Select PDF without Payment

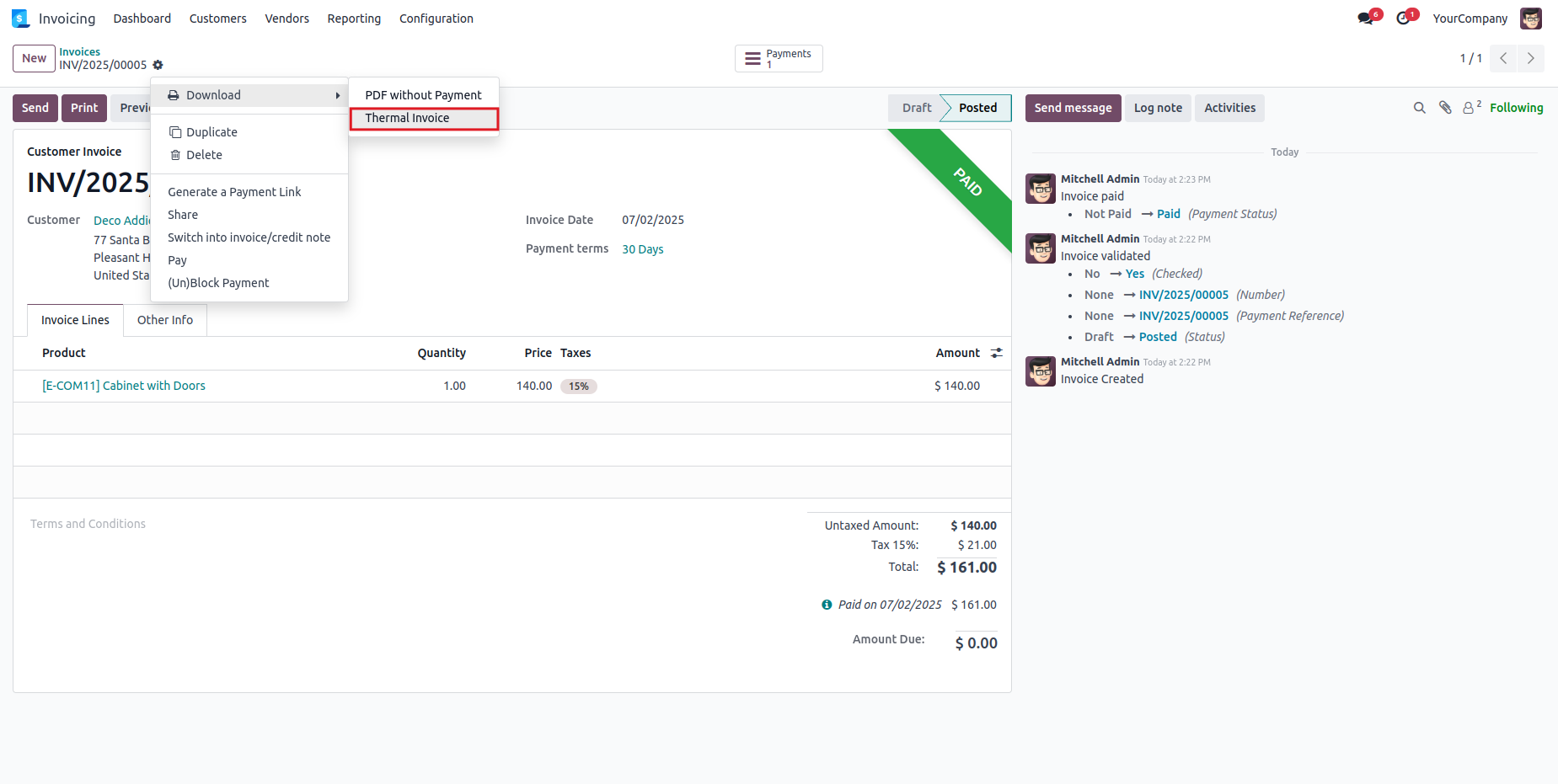(x=423, y=95)
